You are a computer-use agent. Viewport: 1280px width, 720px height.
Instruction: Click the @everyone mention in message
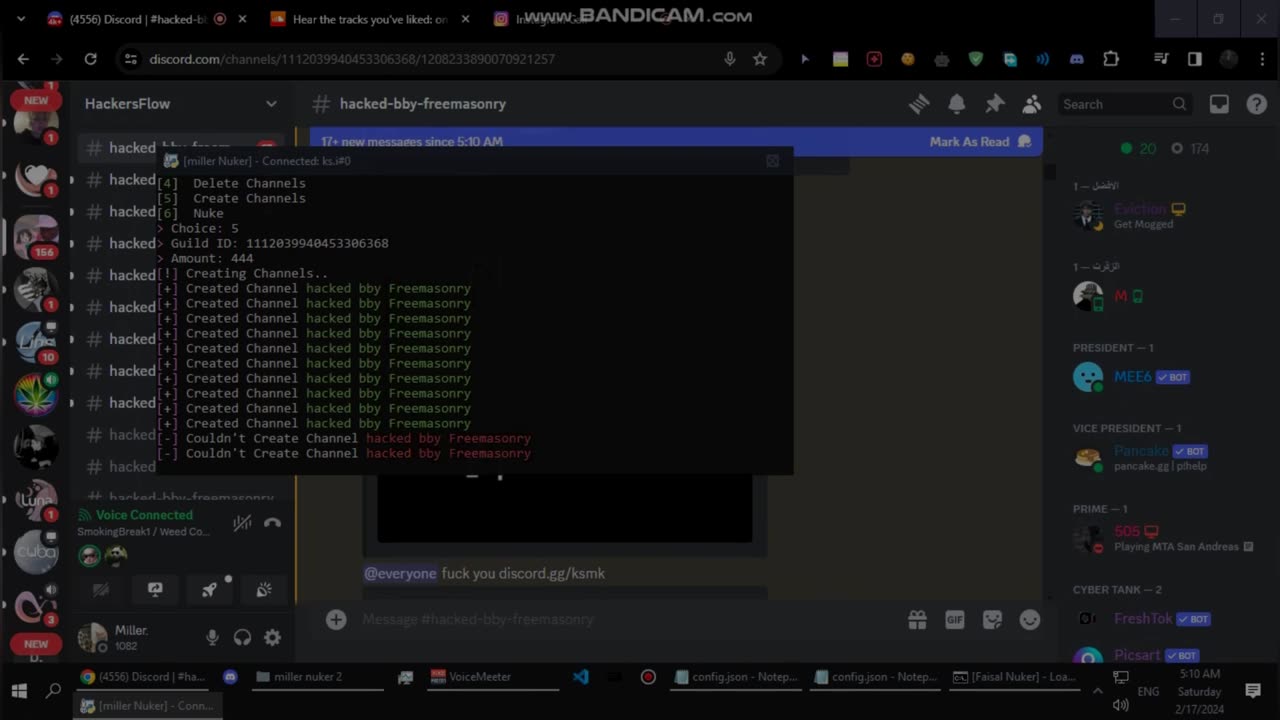pos(400,573)
